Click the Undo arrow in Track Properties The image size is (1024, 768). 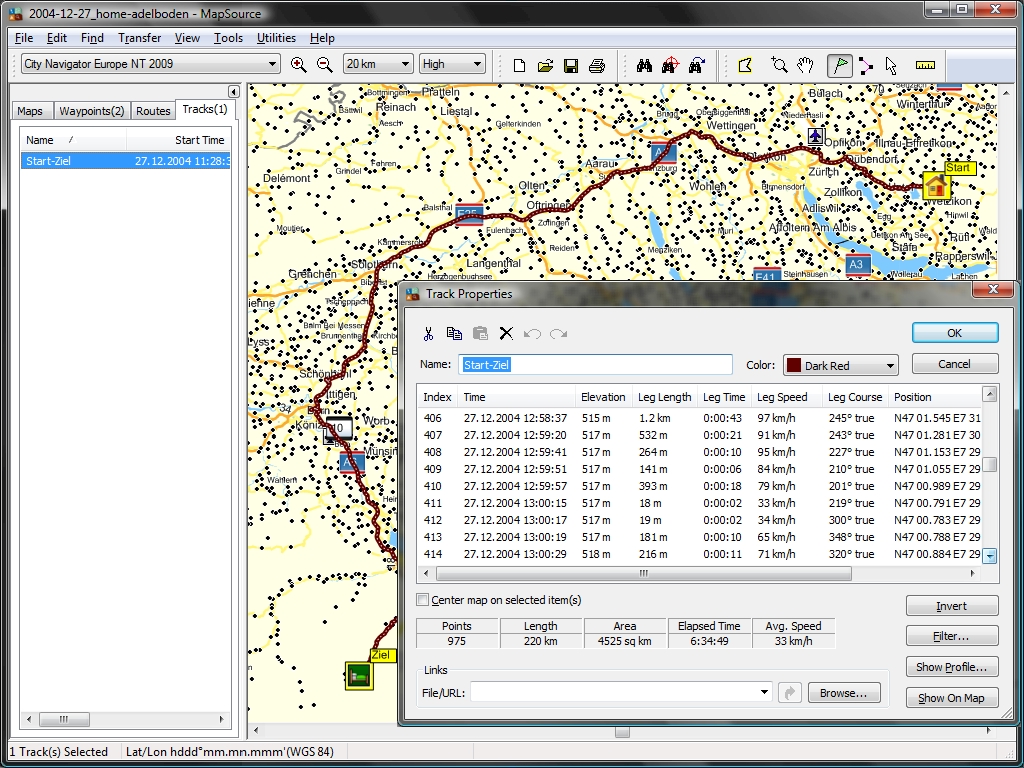pos(532,334)
